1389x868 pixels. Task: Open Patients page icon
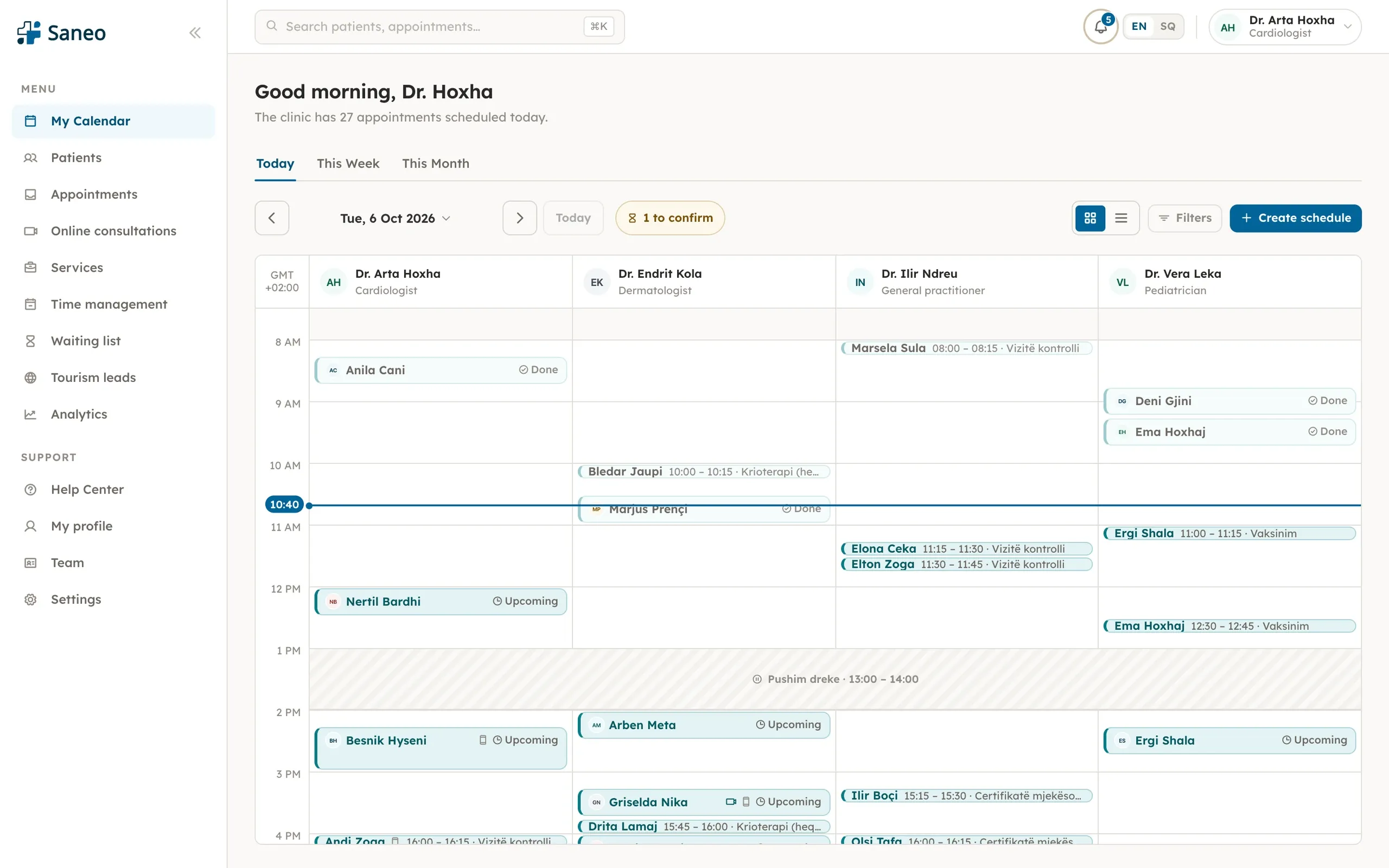(x=30, y=158)
